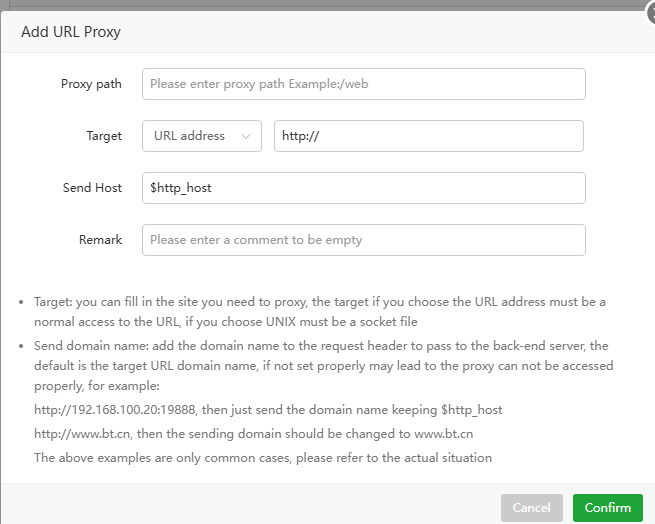Viewport: 655px width, 524px height.
Task: Focus the http:// target URL field
Action: [x=428, y=136]
